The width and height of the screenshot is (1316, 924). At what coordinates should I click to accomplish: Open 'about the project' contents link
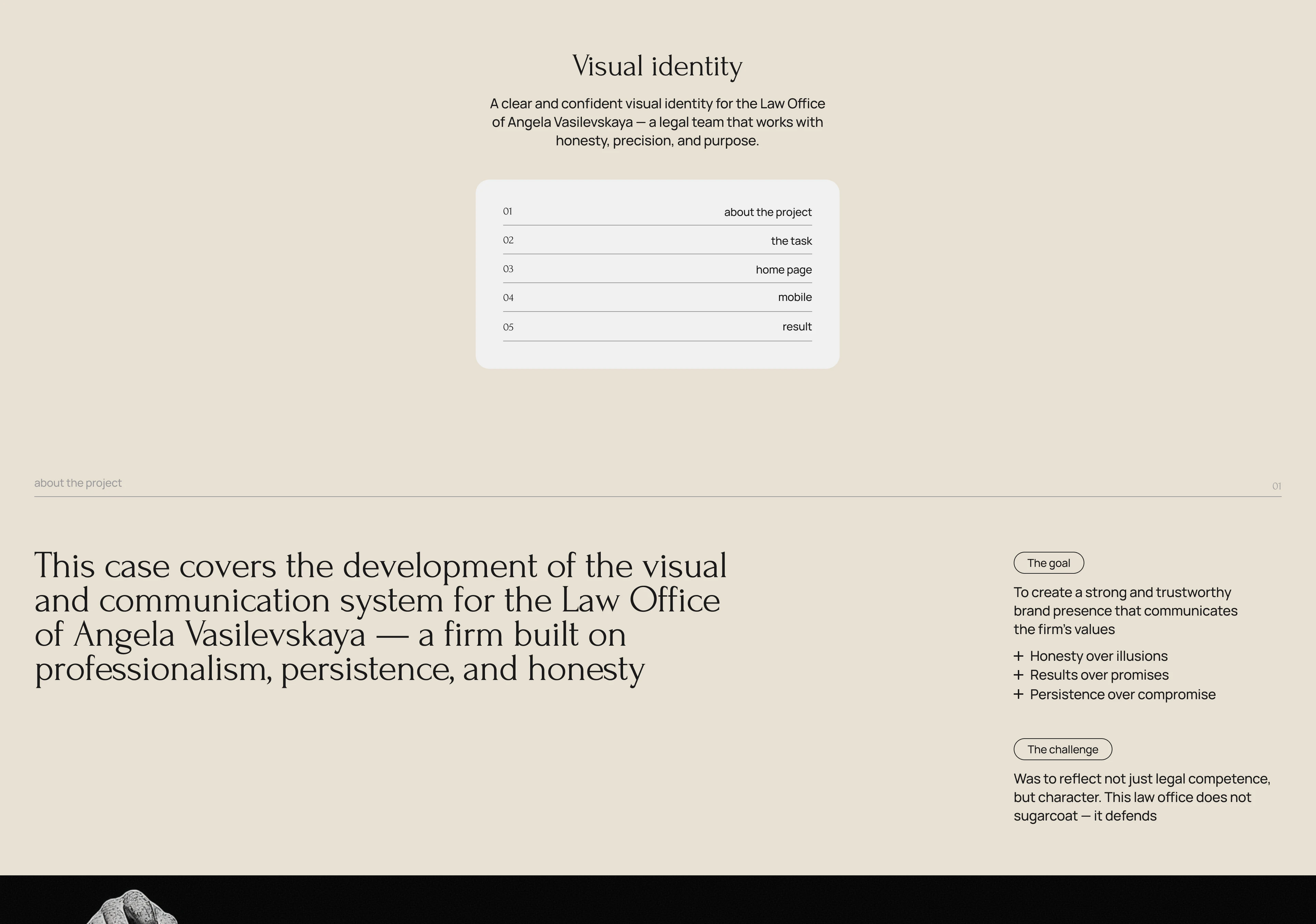tap(767, 212)
